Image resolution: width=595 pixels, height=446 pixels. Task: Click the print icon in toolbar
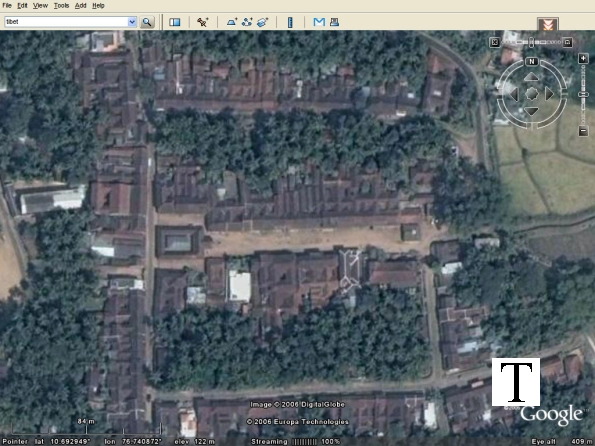click(334, 22)
